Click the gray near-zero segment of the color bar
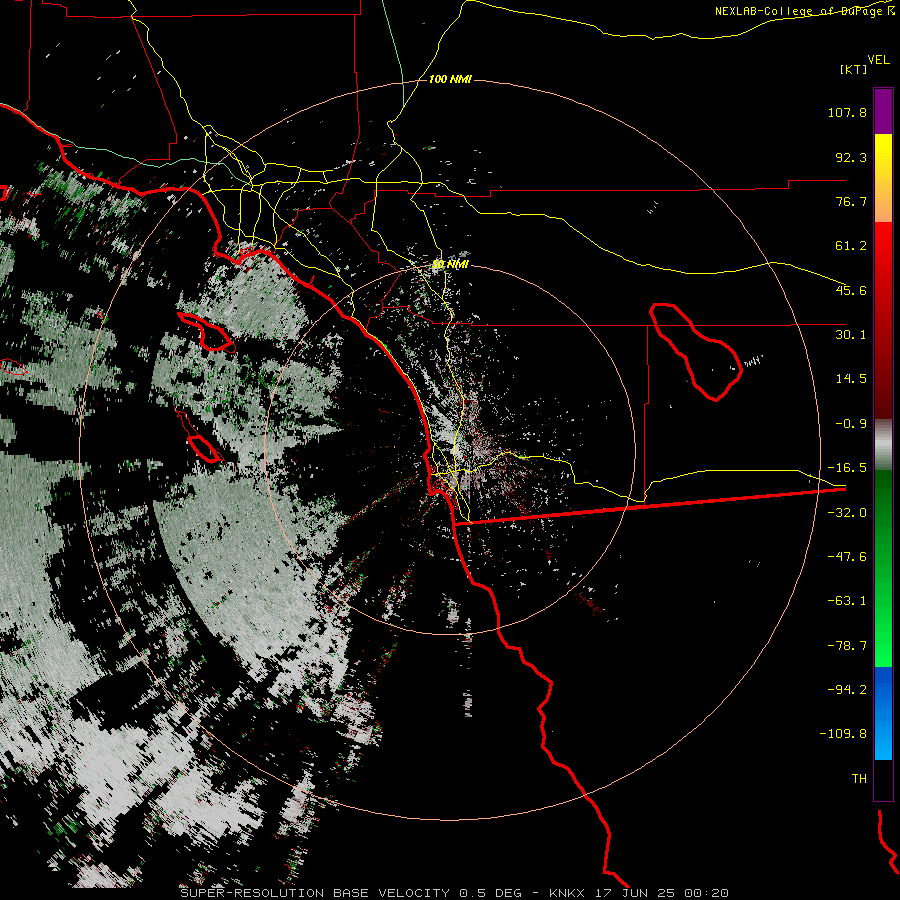900x900 pixels. click(883, 445)
